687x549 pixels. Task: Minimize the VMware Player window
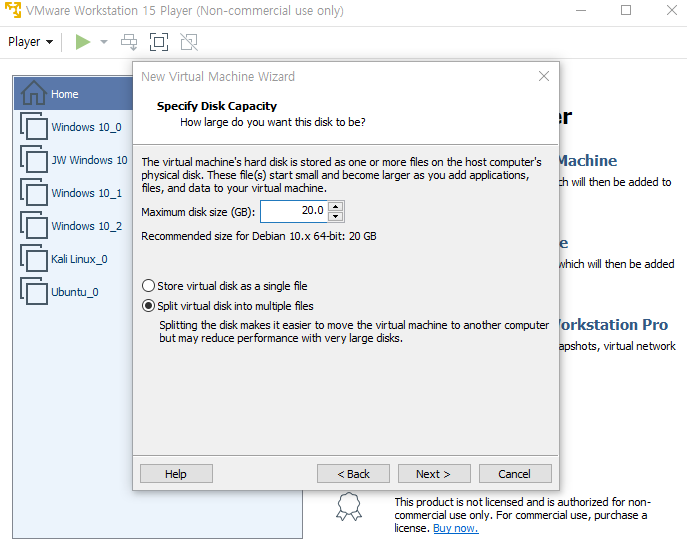(581, 10)
